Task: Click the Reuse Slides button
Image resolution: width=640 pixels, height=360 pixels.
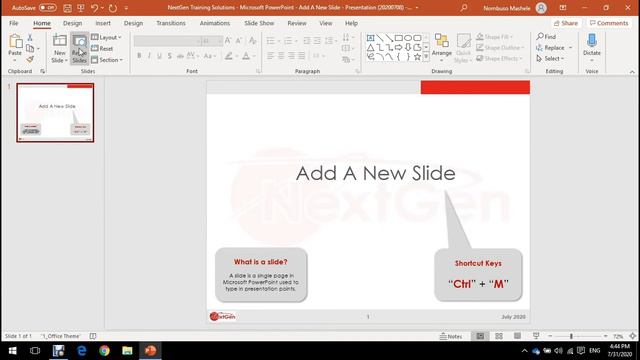Action: [x=79, y=49]
